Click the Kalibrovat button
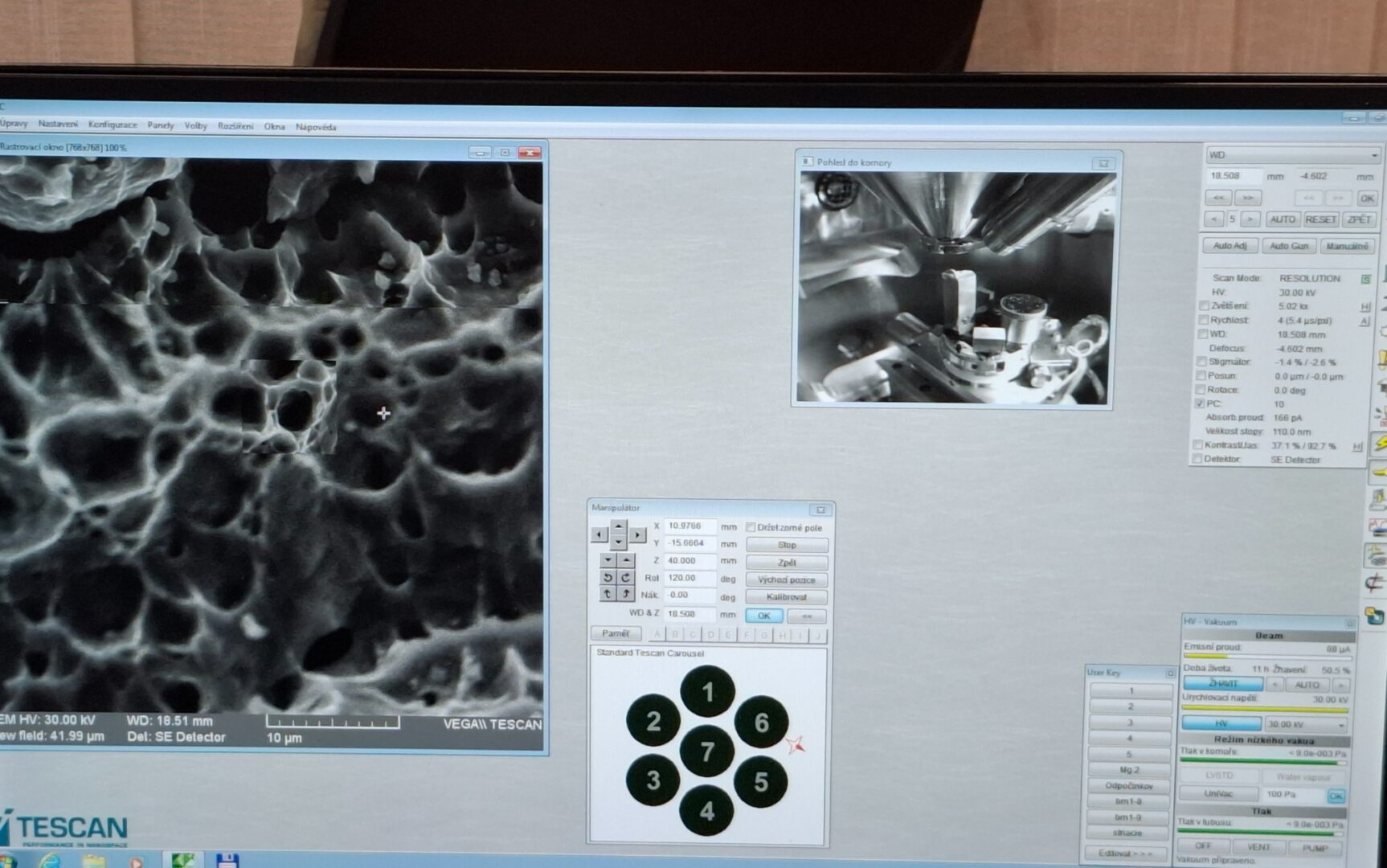This screenshot has width=1387, height=868. 786,596
